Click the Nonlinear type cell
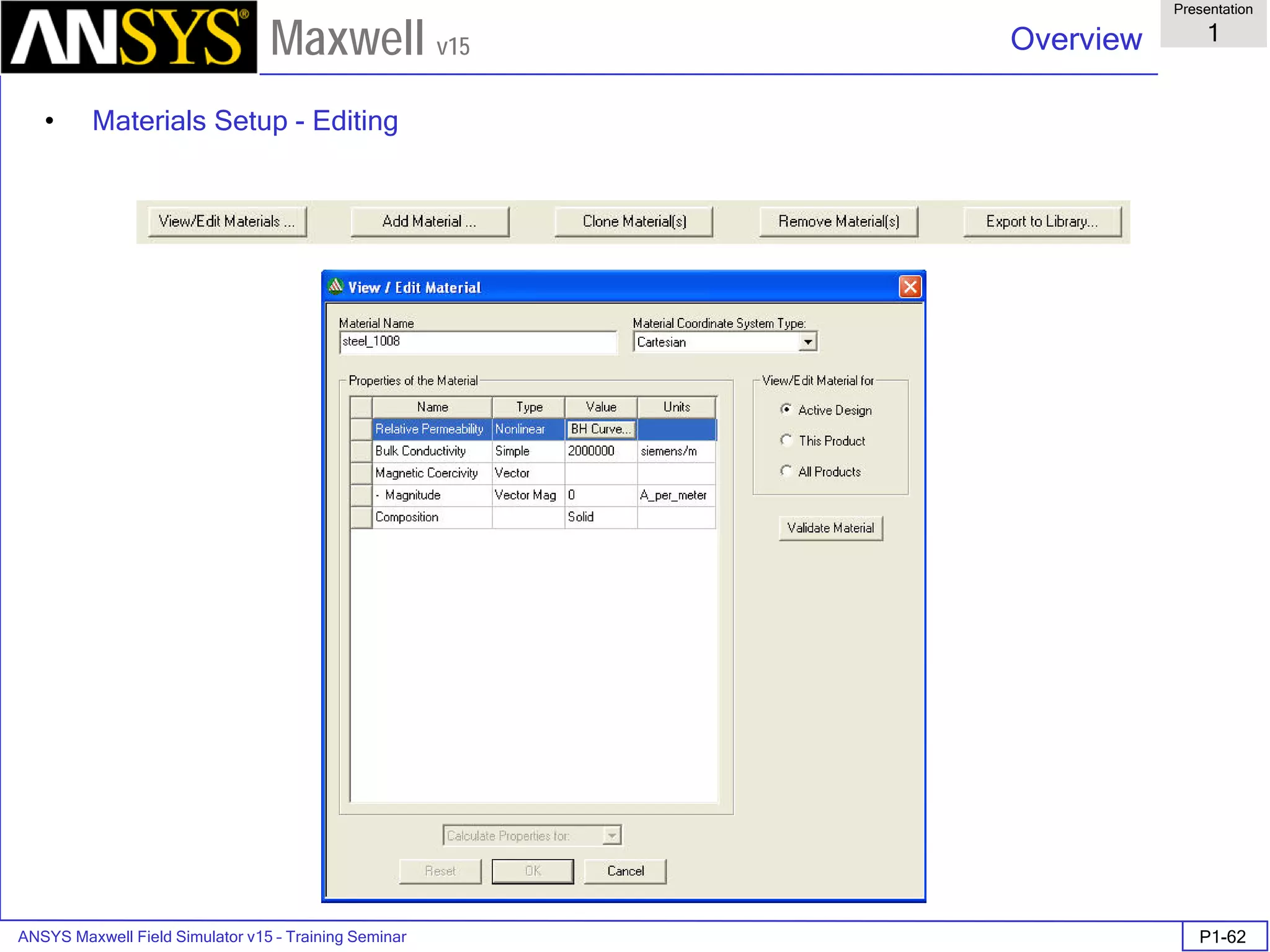The image size is (1270, 952). tap(528, 429)
